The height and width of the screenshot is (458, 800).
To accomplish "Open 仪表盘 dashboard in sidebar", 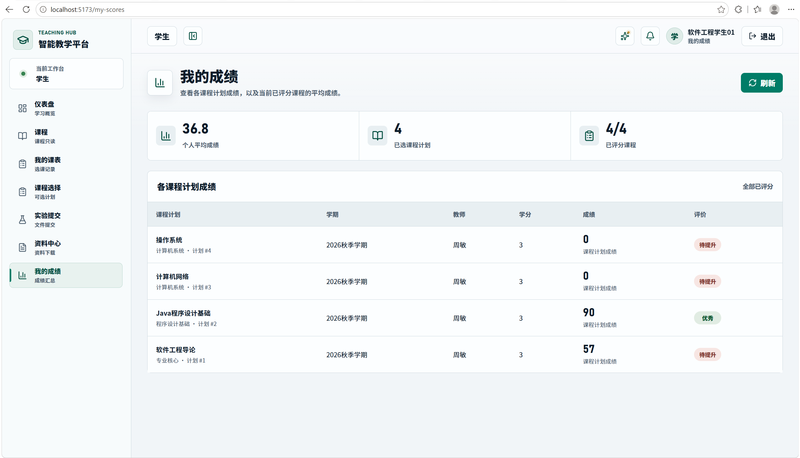I will tap(66, 108).
